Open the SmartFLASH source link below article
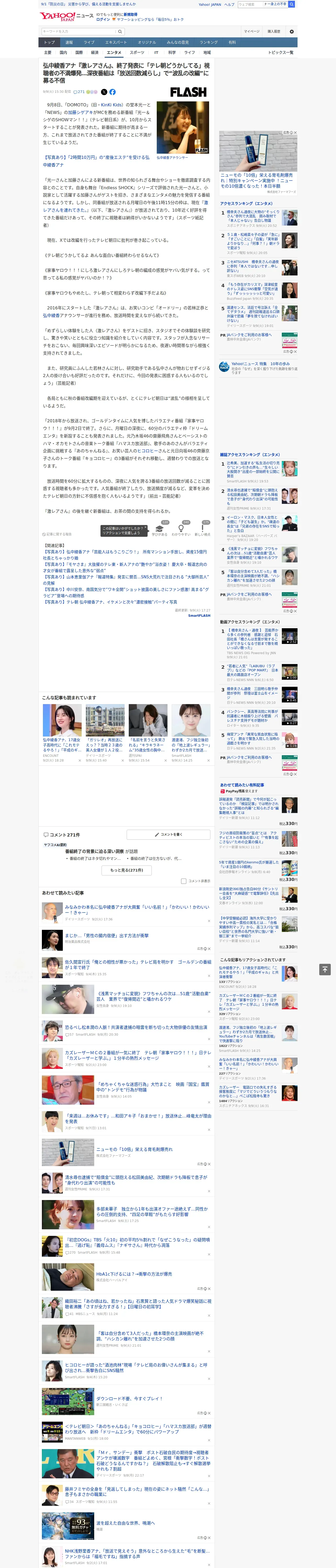Viewport: 336px width, 1568px height. 199,615
